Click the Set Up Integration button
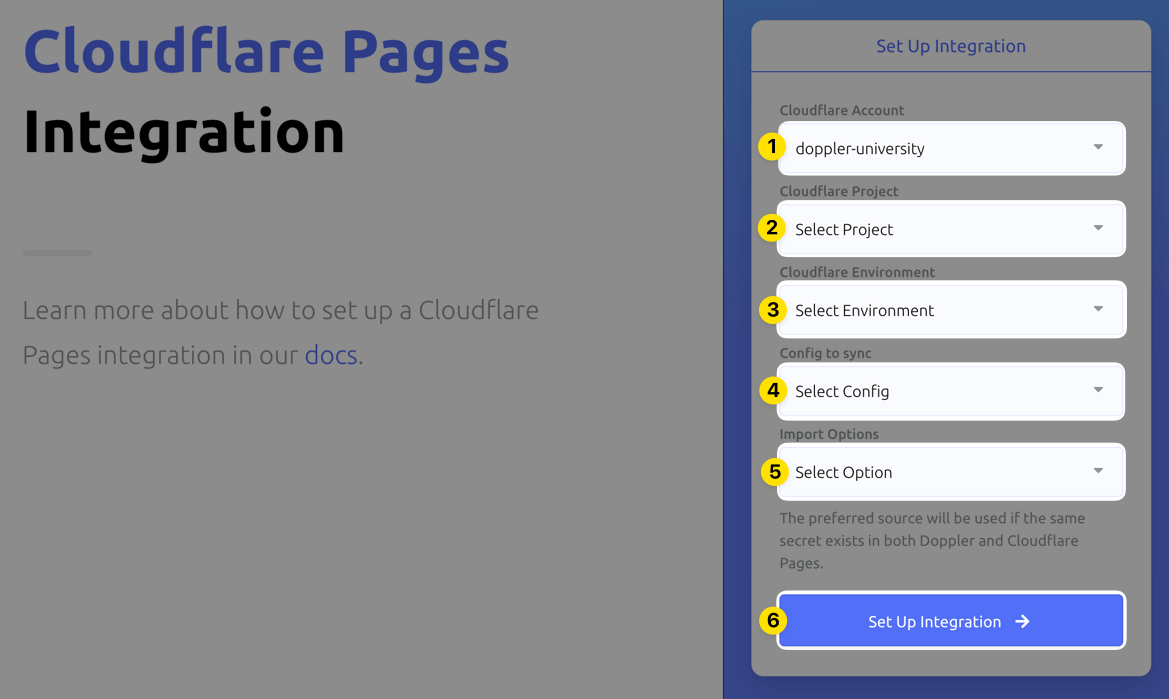The height and width of the screenshot is (699, 1169). tap(951, 621)
